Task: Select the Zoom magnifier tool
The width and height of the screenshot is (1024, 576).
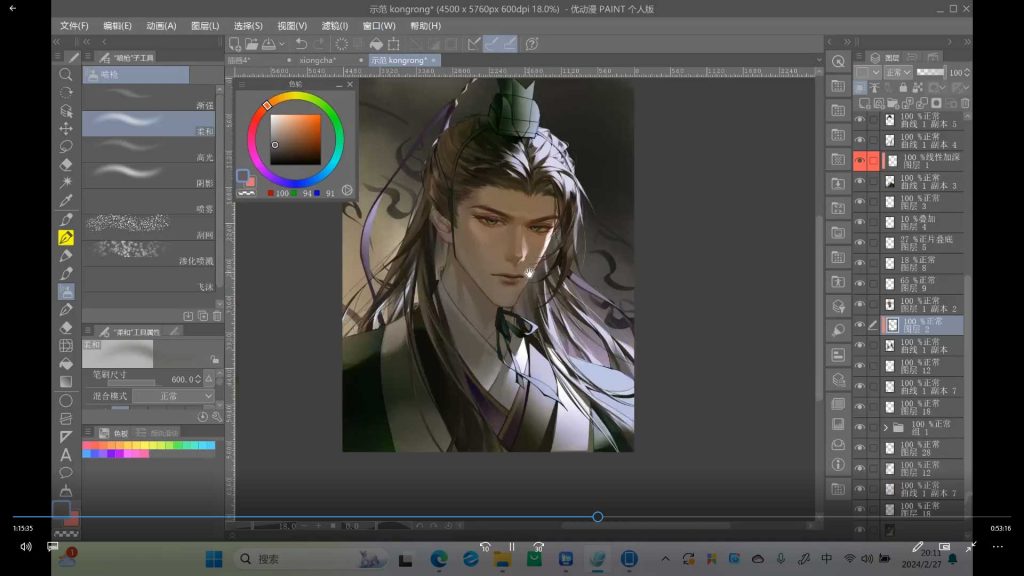Action: [x=66, y=75]
